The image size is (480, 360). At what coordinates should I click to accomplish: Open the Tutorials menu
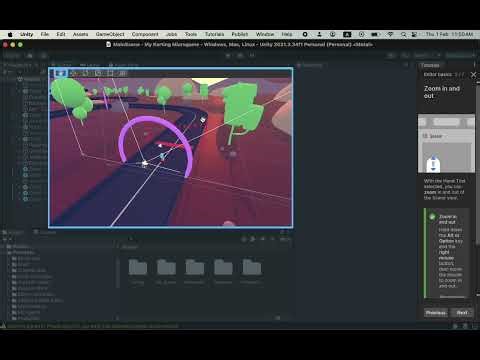[x=214, y=34]
